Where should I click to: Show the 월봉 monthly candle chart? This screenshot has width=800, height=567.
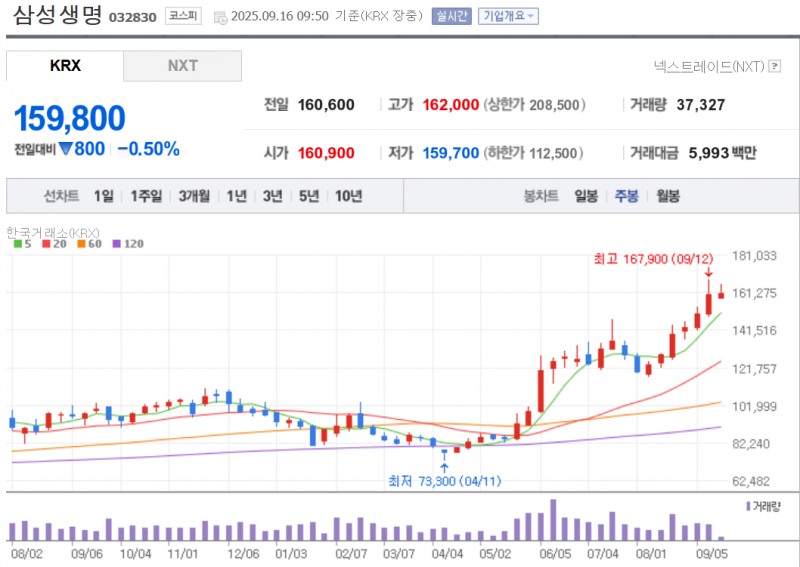[668, 196]
